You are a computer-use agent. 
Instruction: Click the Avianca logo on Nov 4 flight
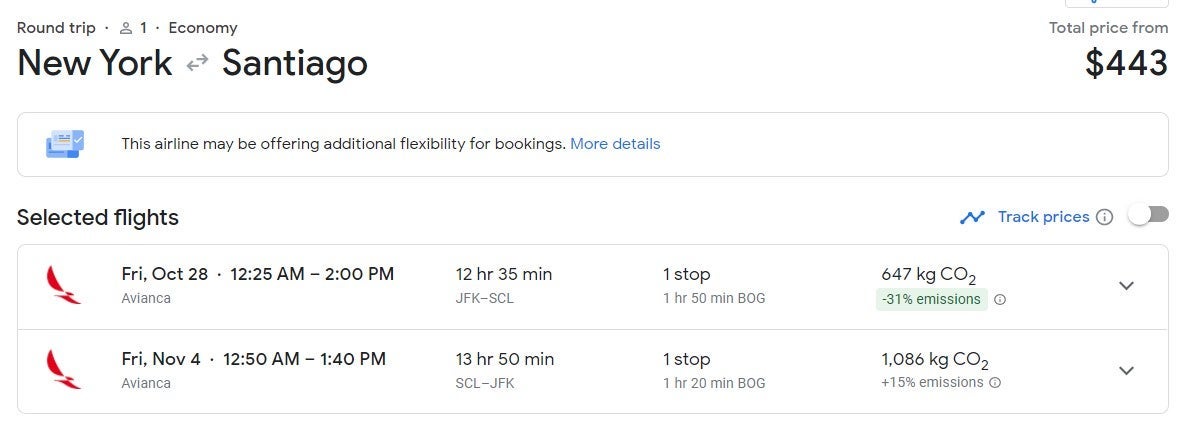point(64,370)
